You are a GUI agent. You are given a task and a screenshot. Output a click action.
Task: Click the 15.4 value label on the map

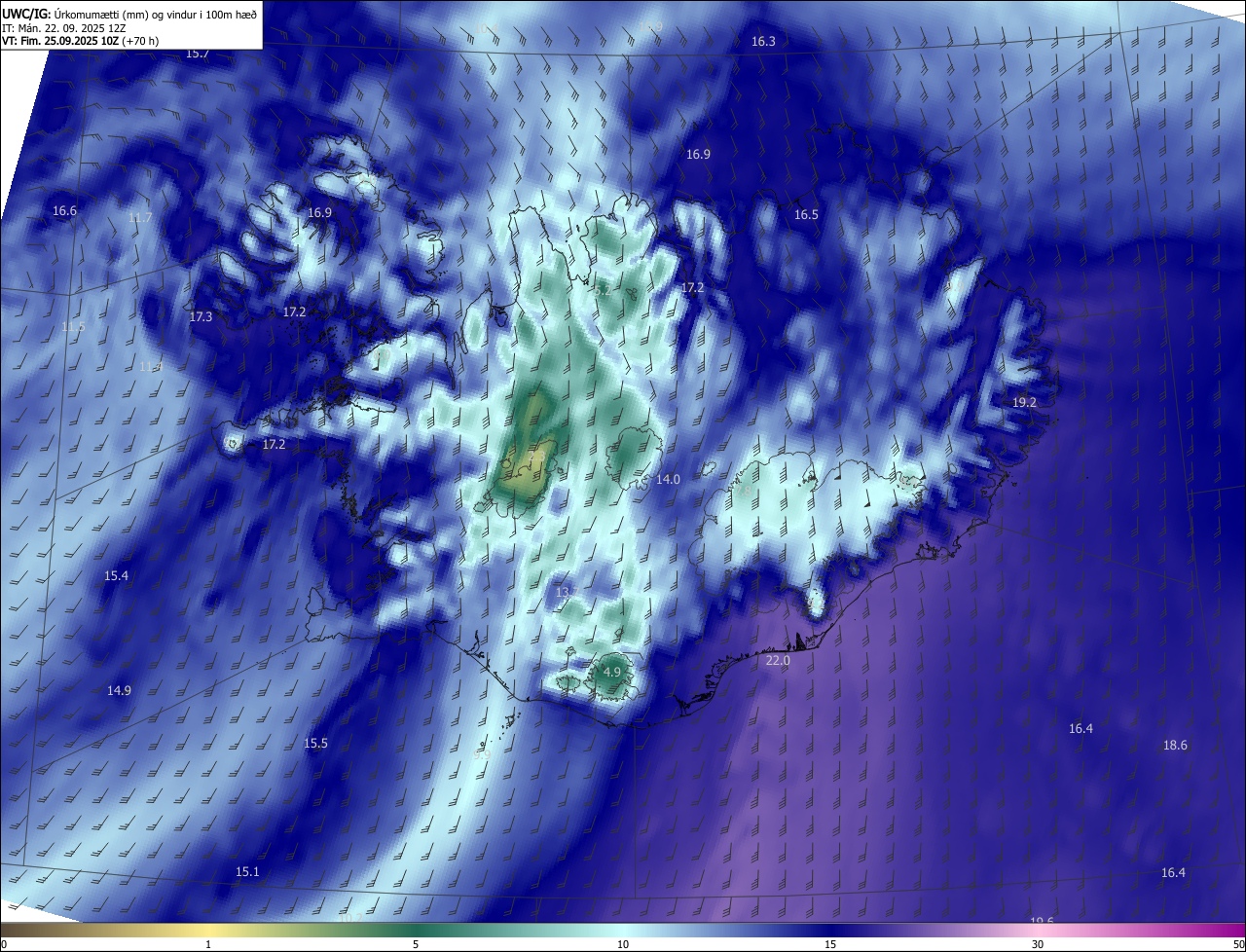[116, 576]
